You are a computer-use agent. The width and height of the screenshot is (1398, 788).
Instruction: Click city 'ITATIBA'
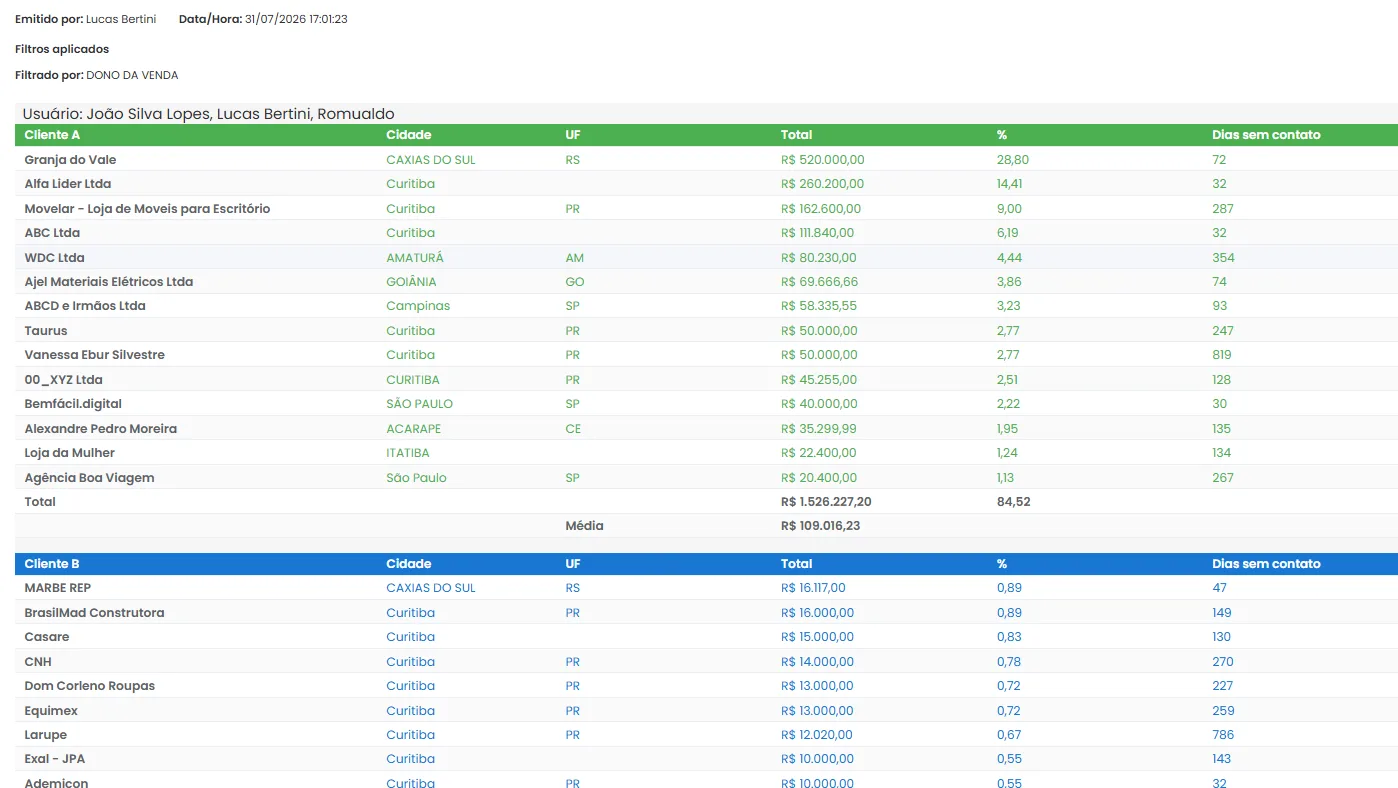pos(408,453)
